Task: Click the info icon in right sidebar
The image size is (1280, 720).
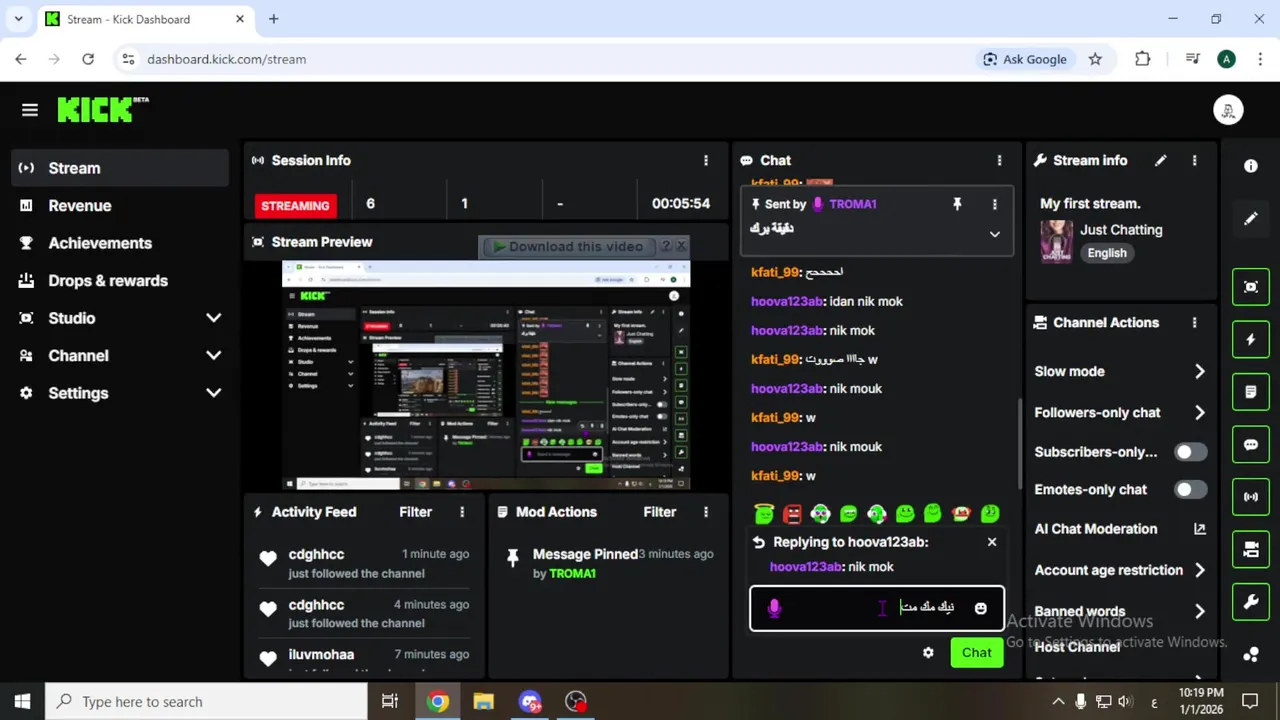Action: pyautogui.click(x=1251, y=166)
